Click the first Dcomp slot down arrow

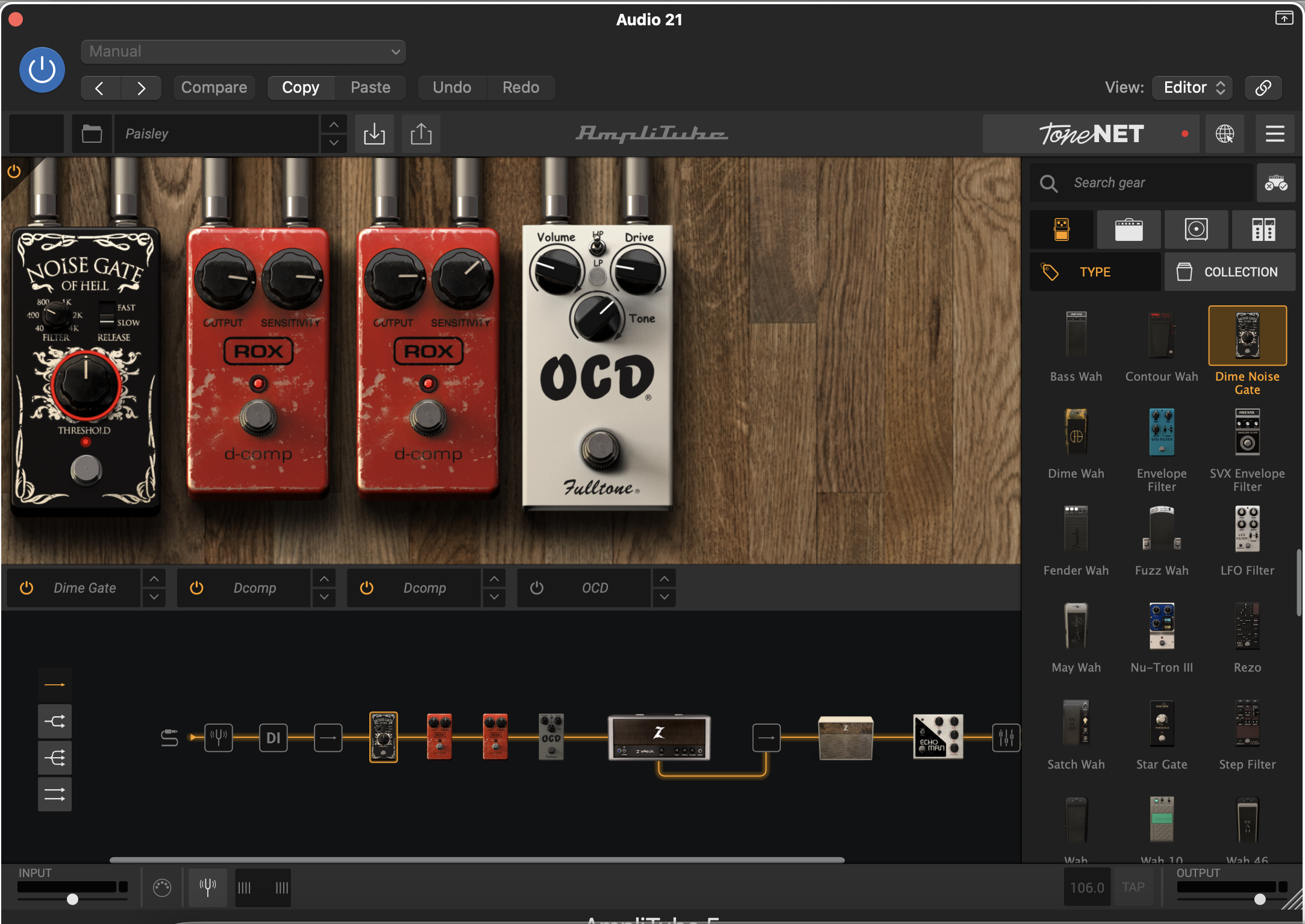coord(324,597)
